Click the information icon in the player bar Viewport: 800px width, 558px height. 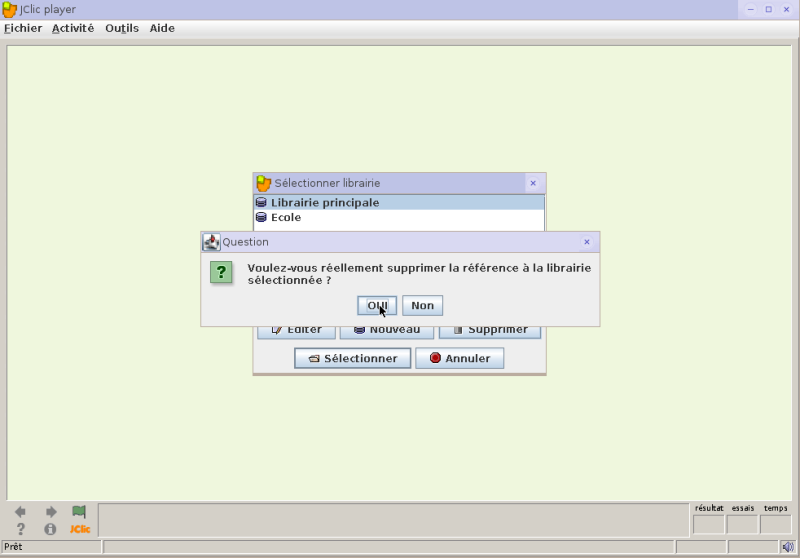[x=50, y=529]
